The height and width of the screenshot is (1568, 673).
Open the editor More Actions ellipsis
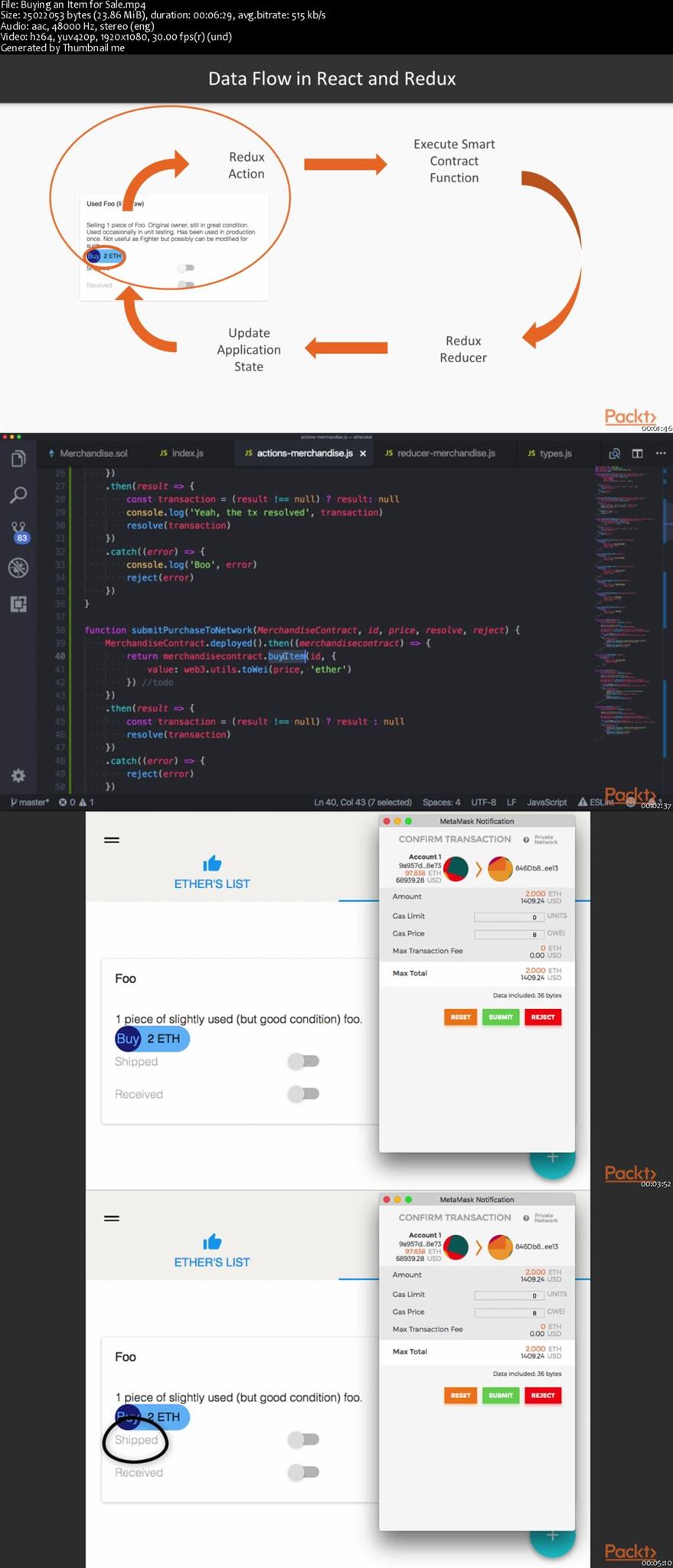[661, 453]
